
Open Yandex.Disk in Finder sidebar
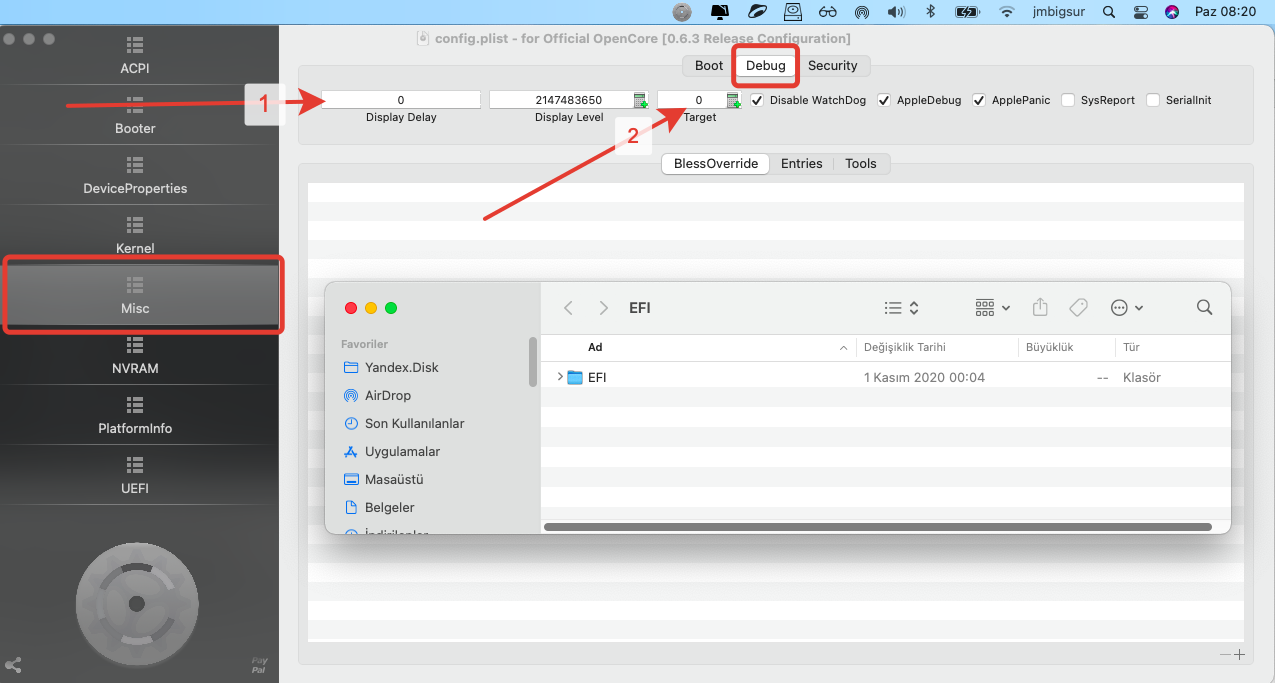[x=401, y=367]
